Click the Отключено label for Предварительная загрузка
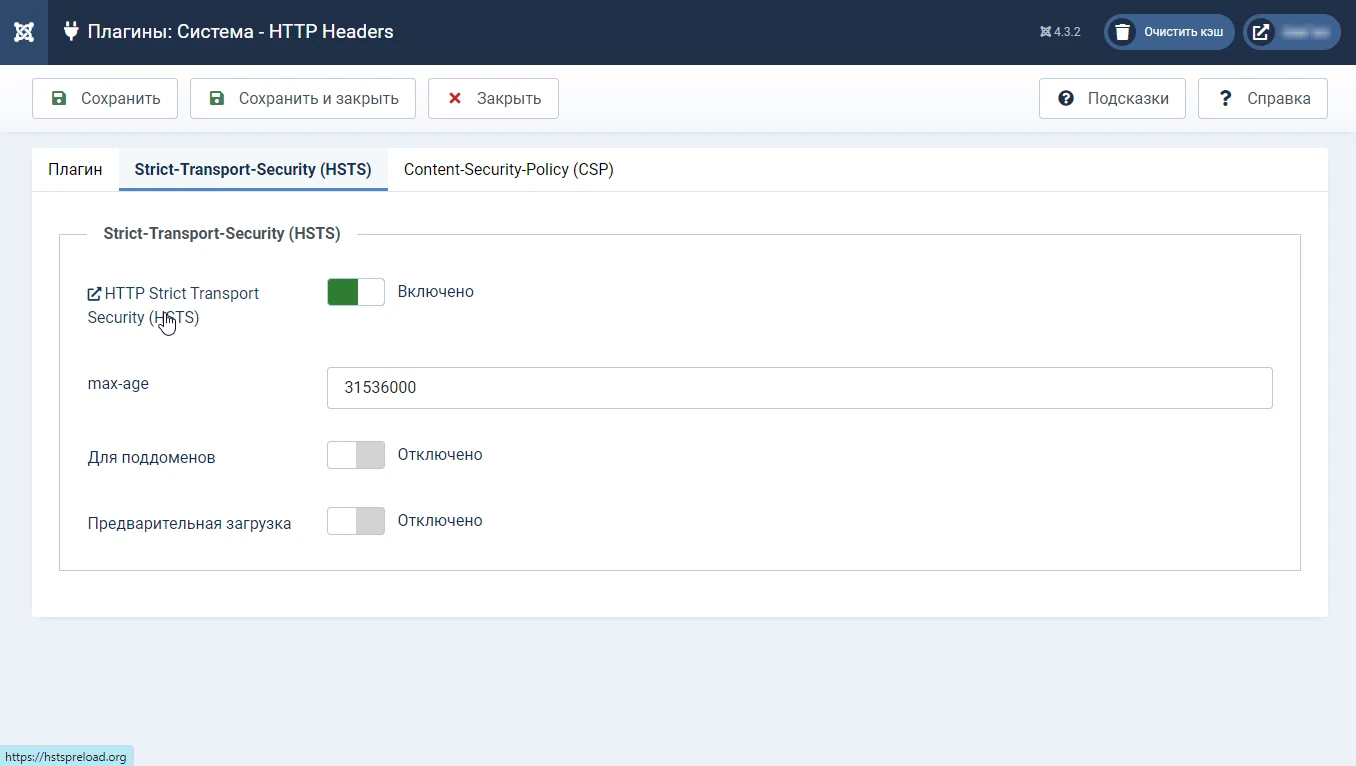This screenshot has height=766, width=1356. click(440, 521)
